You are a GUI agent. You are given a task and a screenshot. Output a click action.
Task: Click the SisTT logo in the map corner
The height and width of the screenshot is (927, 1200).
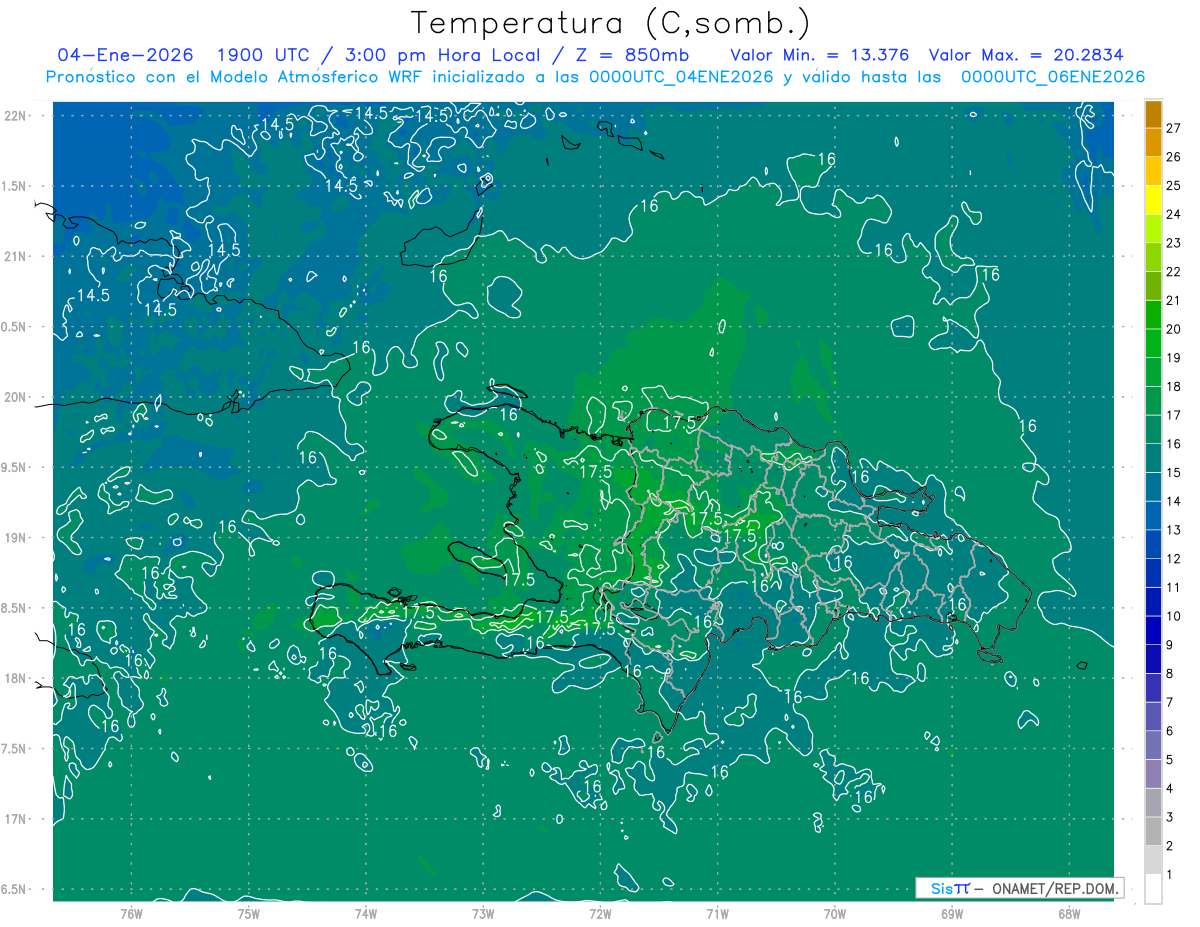coord(949,888)
